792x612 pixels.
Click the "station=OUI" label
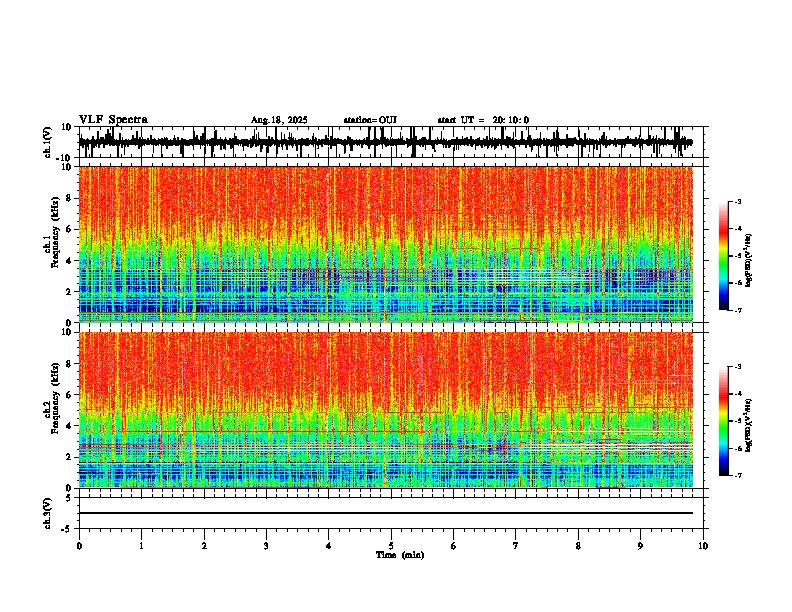coord(370,120)
